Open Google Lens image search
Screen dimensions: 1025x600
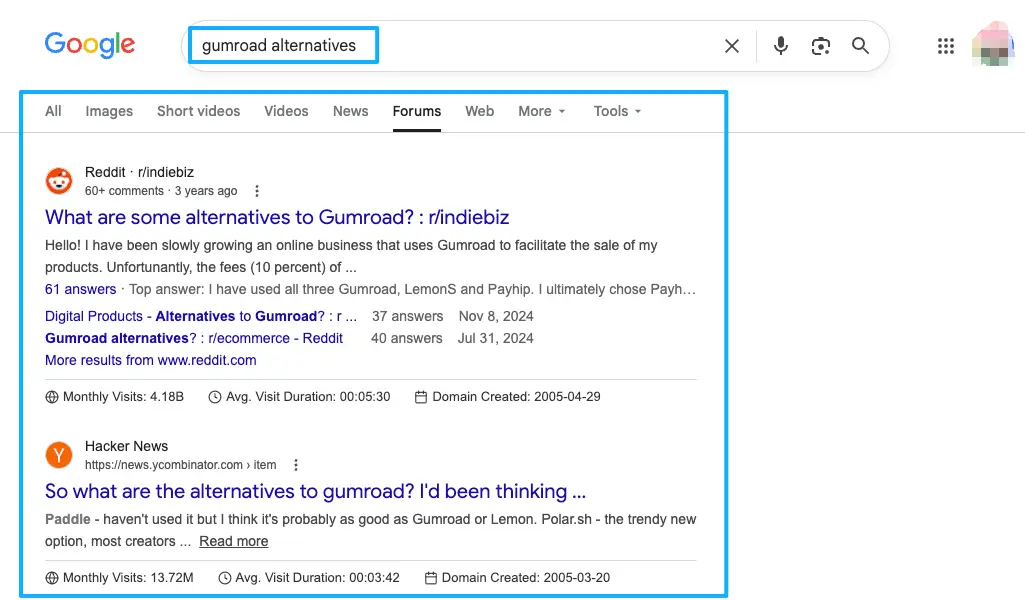click(x=820, y=46)
